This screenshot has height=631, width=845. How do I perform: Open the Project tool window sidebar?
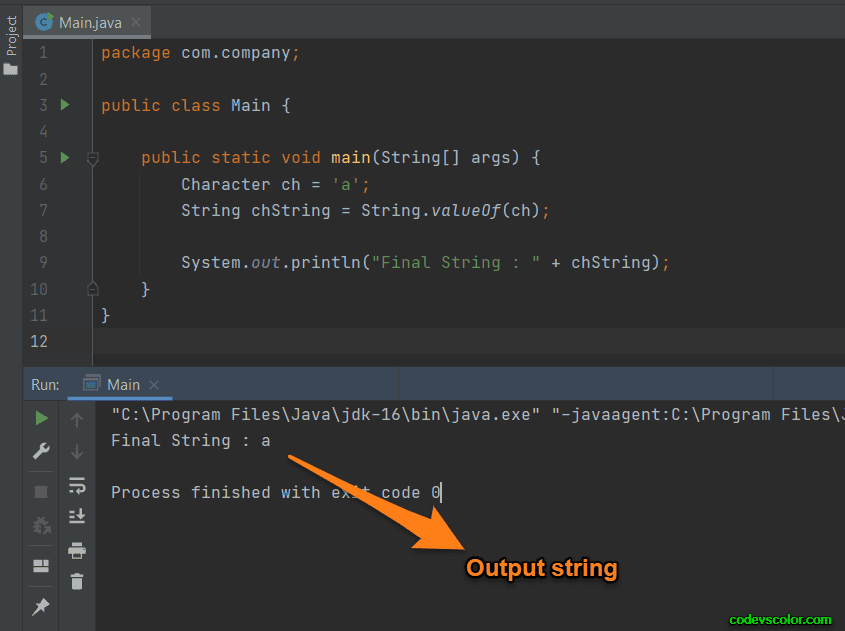(10, 32)
